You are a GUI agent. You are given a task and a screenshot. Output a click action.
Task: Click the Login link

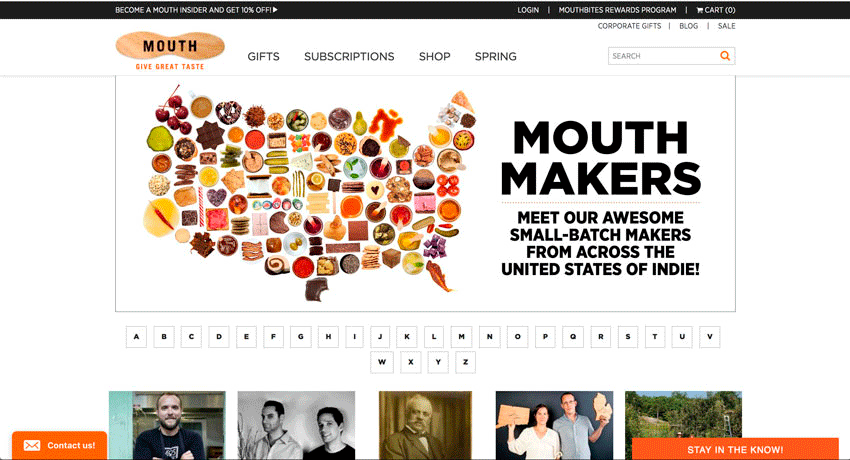tap(528, 10)
